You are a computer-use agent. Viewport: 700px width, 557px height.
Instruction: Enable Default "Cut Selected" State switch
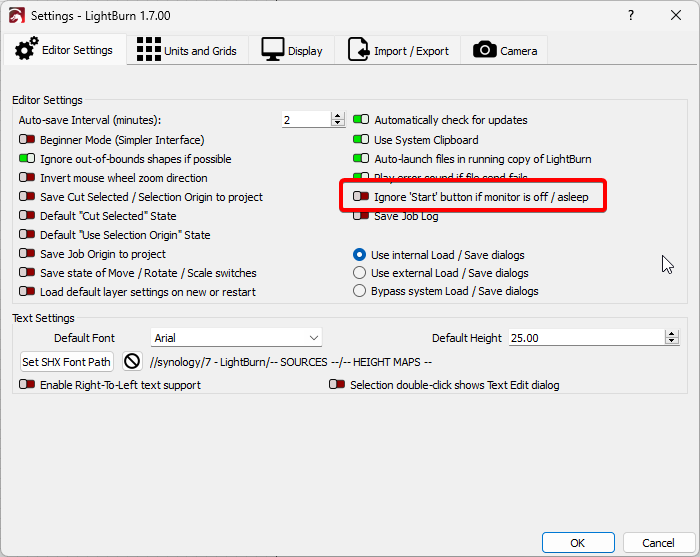tap(27, 216)
